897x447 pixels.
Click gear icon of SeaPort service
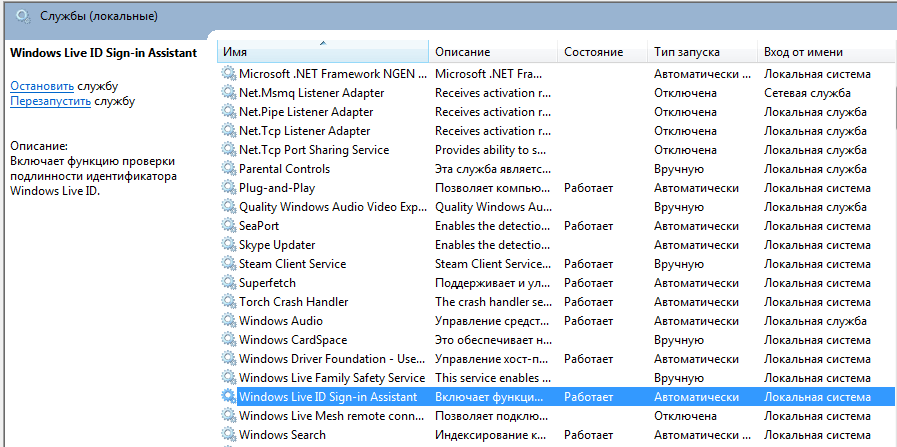[x=229, y=226]
